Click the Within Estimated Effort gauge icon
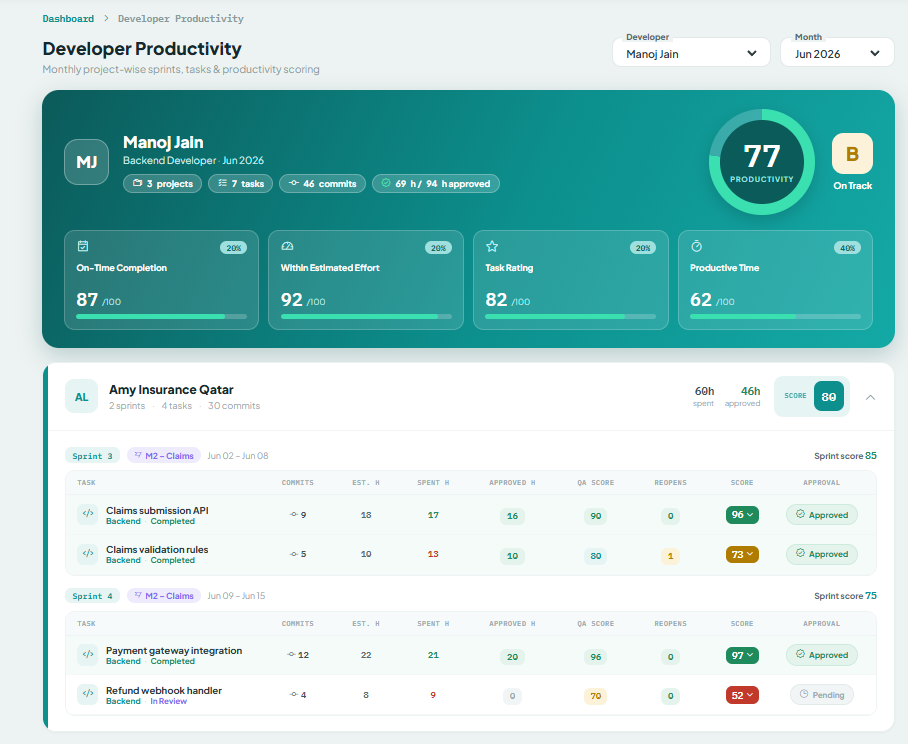908x744 pixels. point(287,246)
